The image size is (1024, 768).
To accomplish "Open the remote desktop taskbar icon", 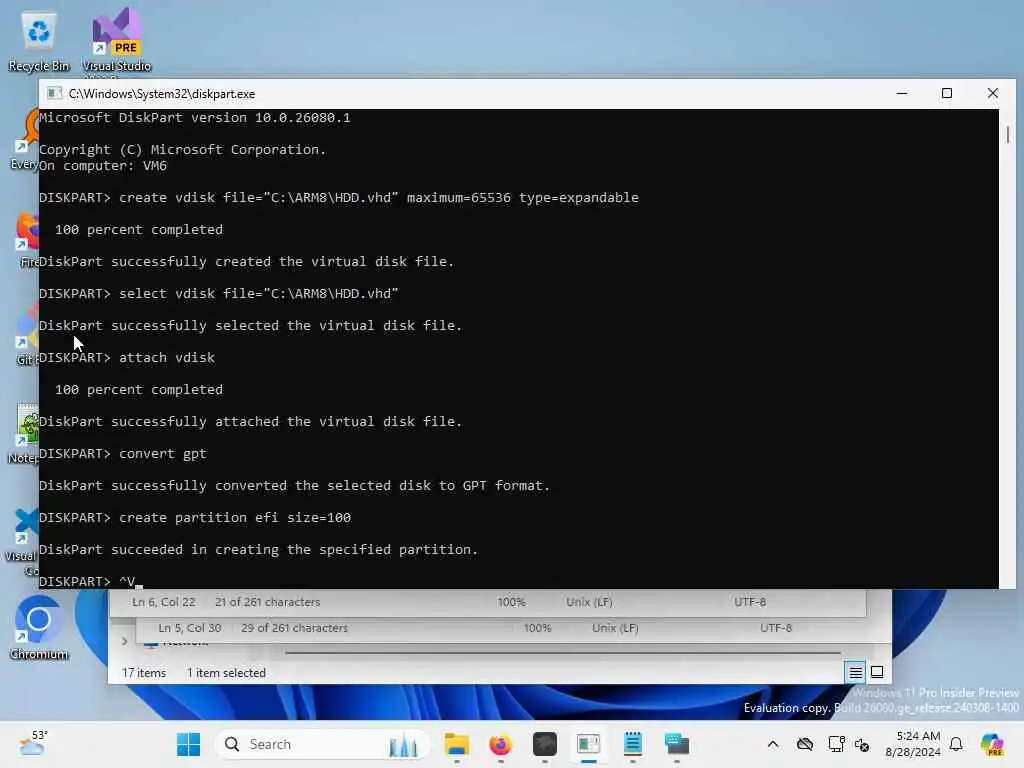I will pos(677,744).
